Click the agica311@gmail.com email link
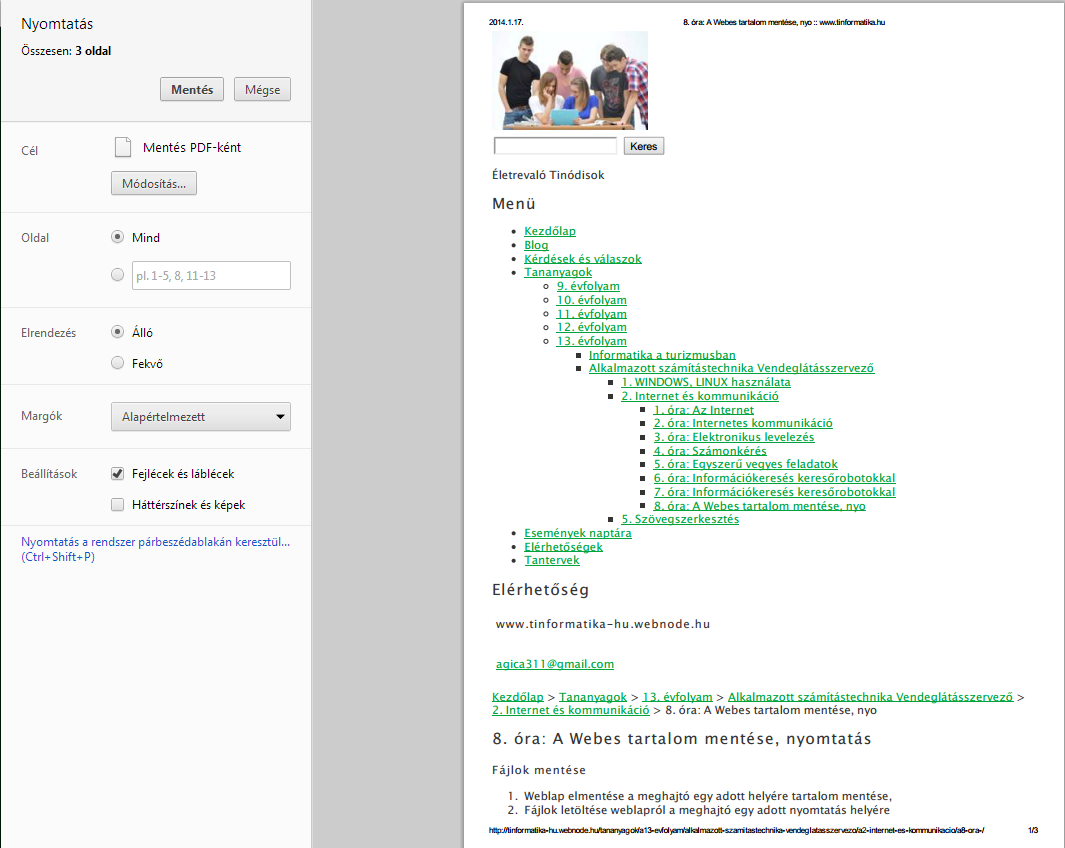1065x848 pixels. tap(555, 664)
